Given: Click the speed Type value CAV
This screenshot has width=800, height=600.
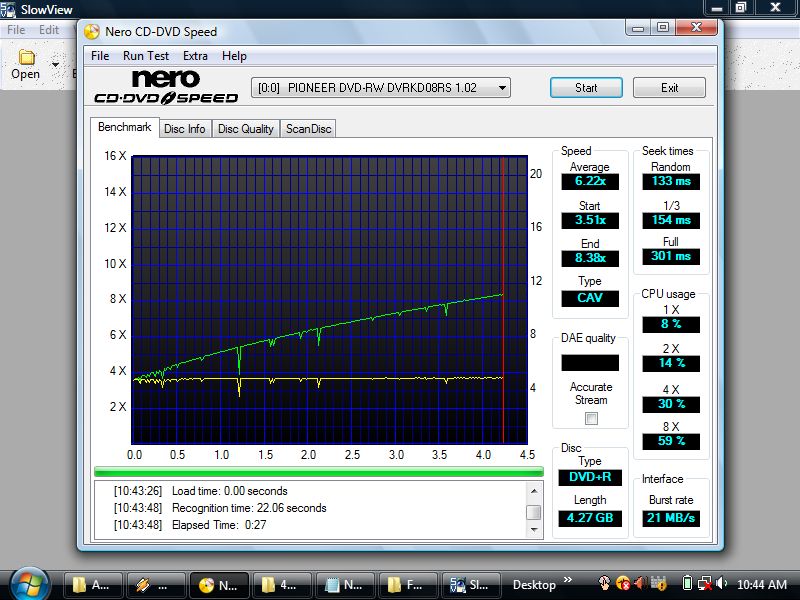Looking at the screenshot, I should pos(590,298).
